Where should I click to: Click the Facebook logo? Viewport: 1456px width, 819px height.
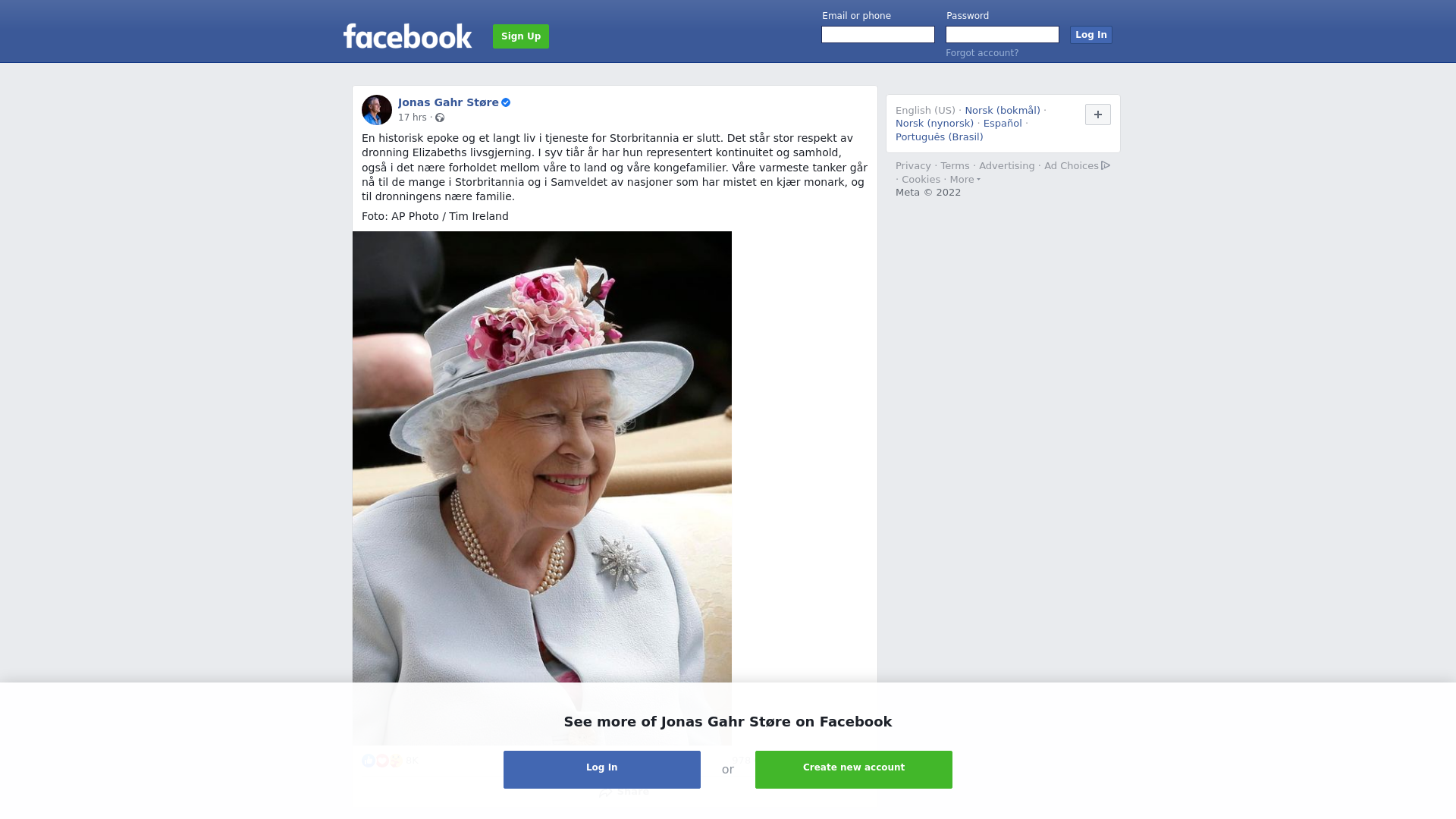point(407,36)
